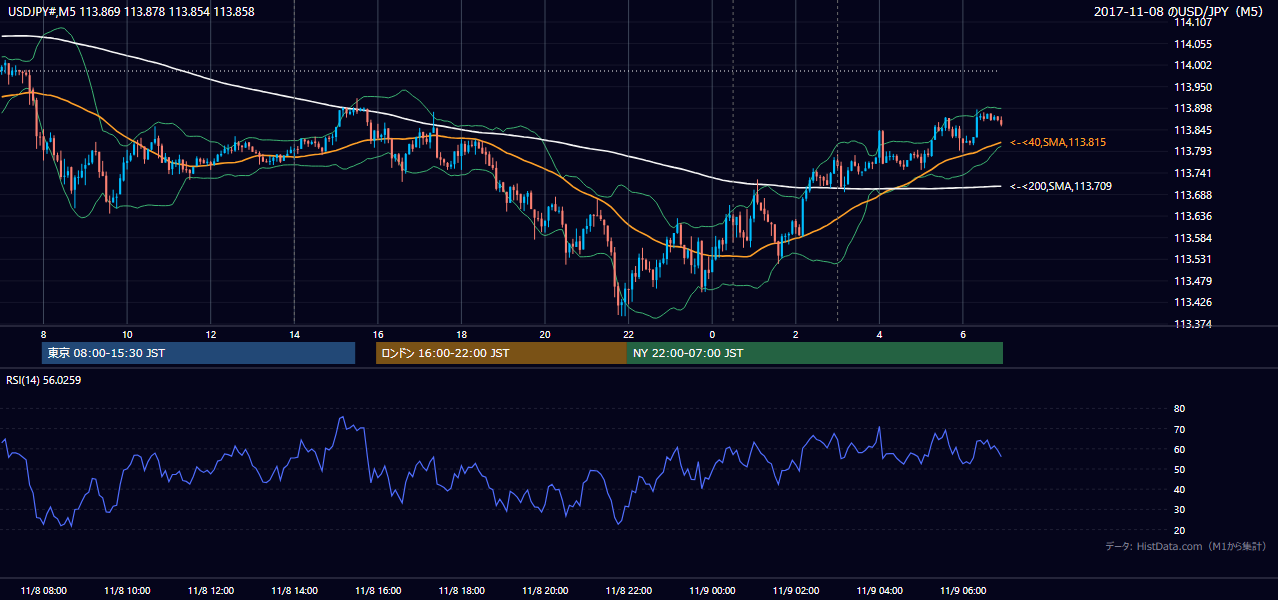Click the RSI 20 level label
The height and width of the screenshot is (600, 1278).
1179,530
